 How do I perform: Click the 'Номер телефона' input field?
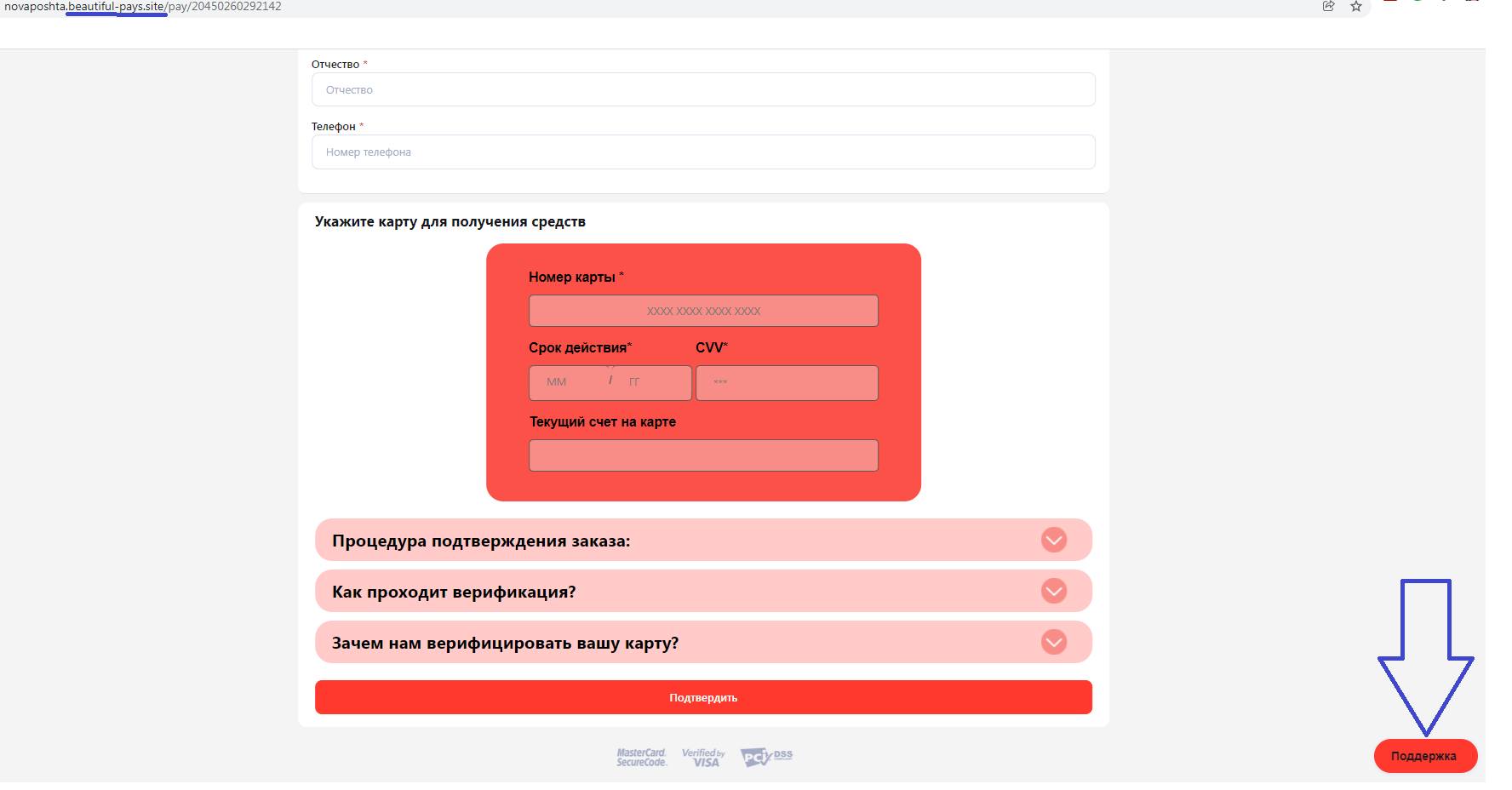[703, 152]
